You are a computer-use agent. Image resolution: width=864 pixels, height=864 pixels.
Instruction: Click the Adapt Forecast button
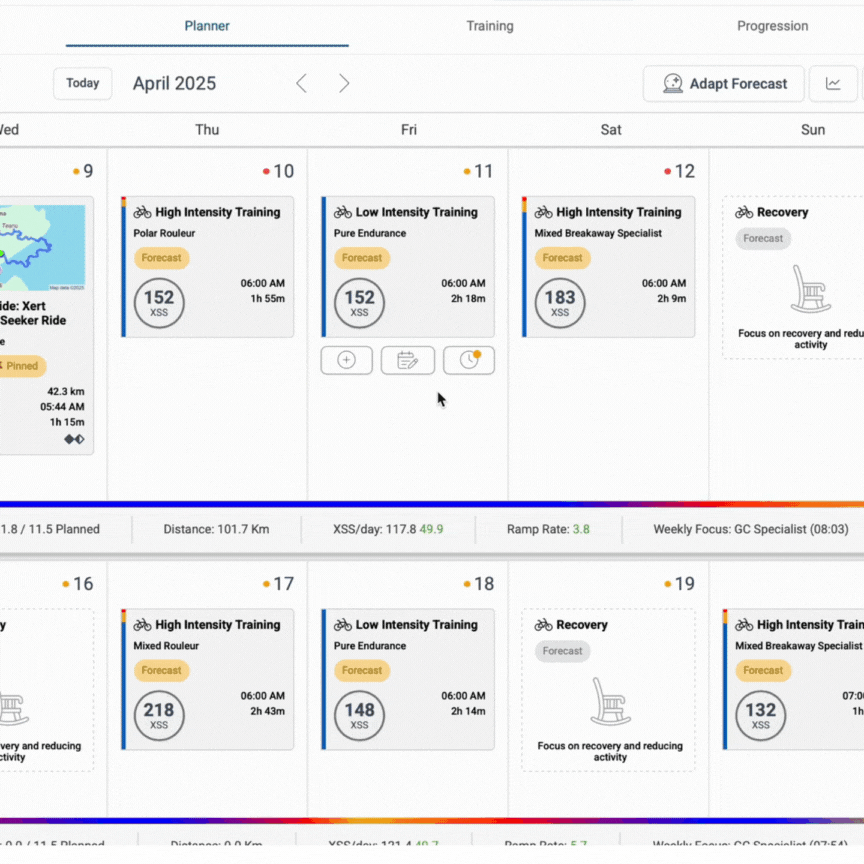coord(723,84)
